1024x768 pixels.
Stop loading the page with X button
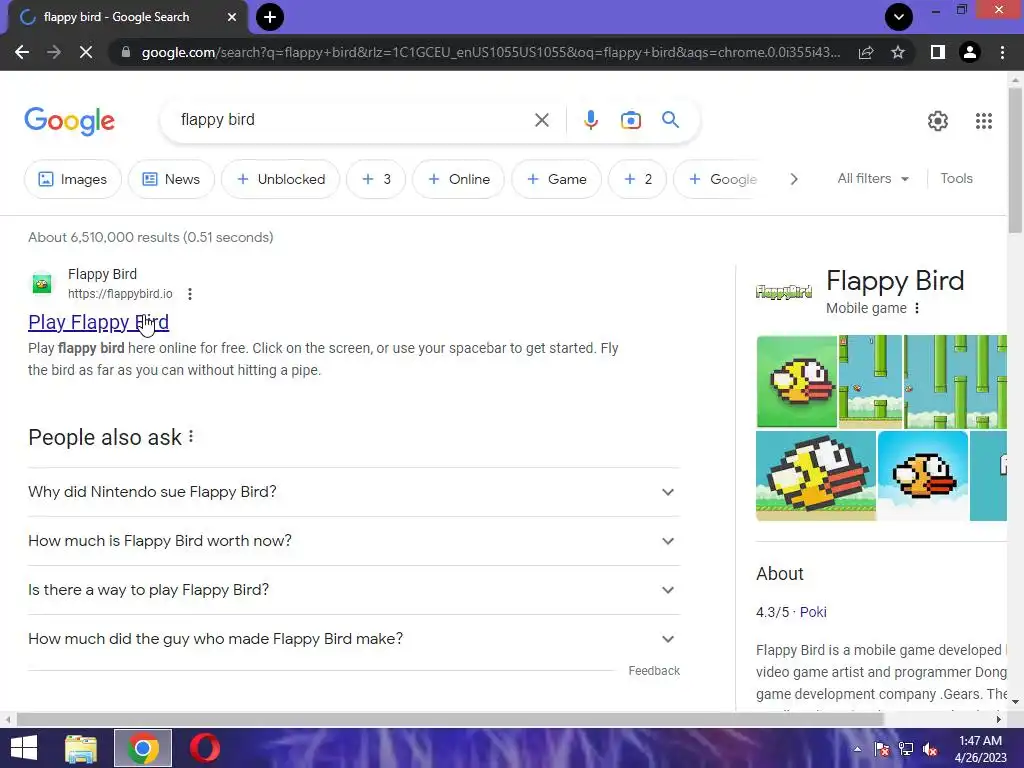[x=86, y=52]
